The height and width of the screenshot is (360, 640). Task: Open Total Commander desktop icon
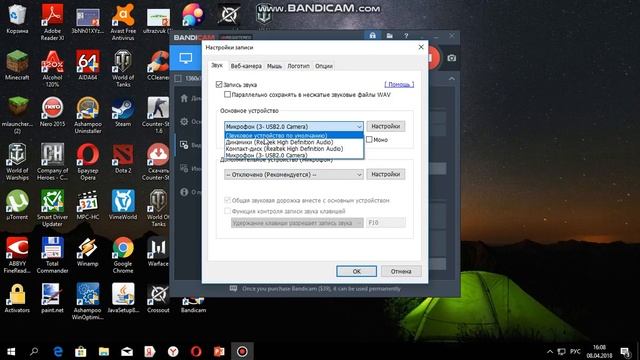coord(52,255)
